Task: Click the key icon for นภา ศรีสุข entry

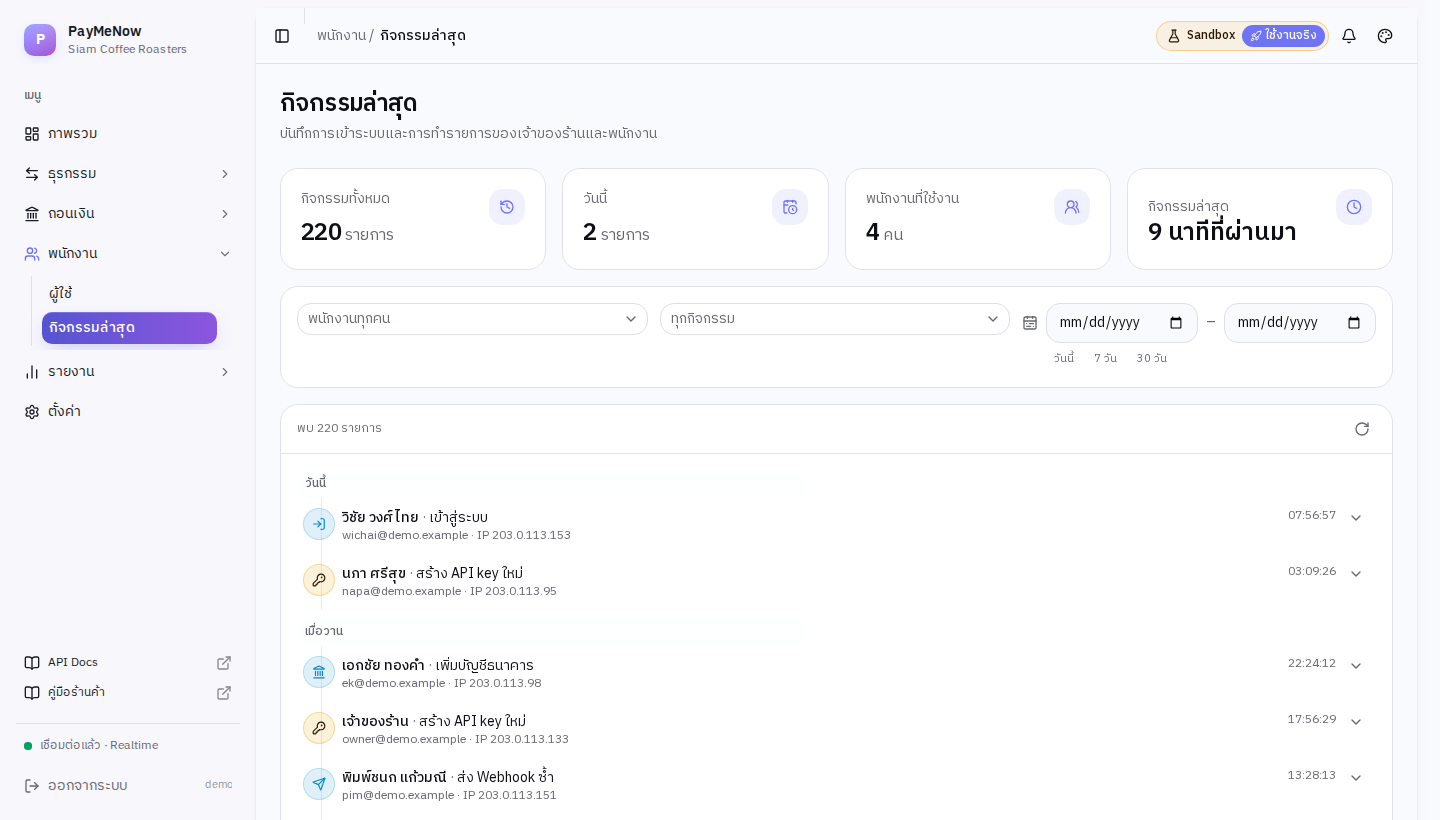Action: (x=319, y=580)
